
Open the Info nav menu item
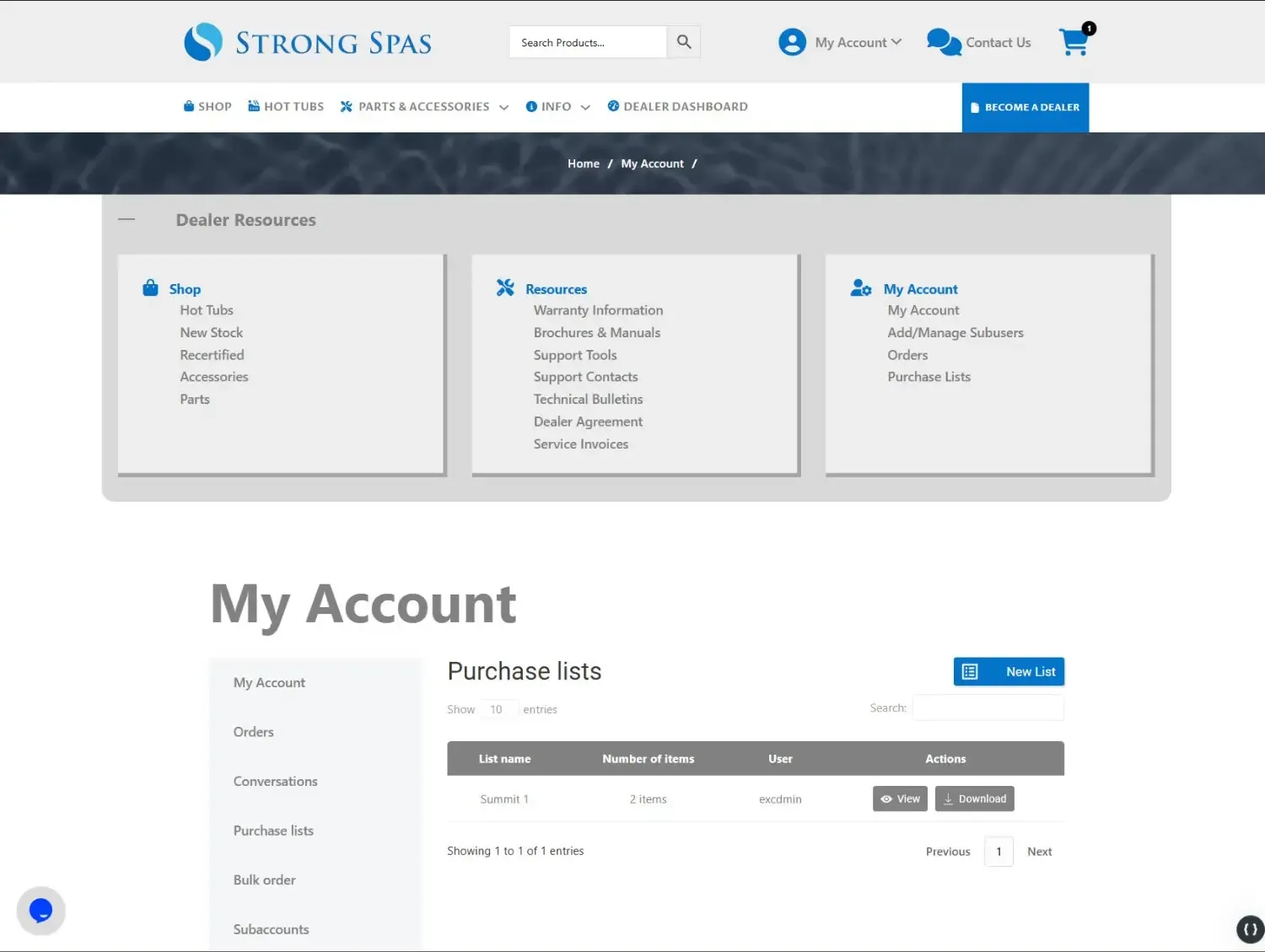click(548, 106)
